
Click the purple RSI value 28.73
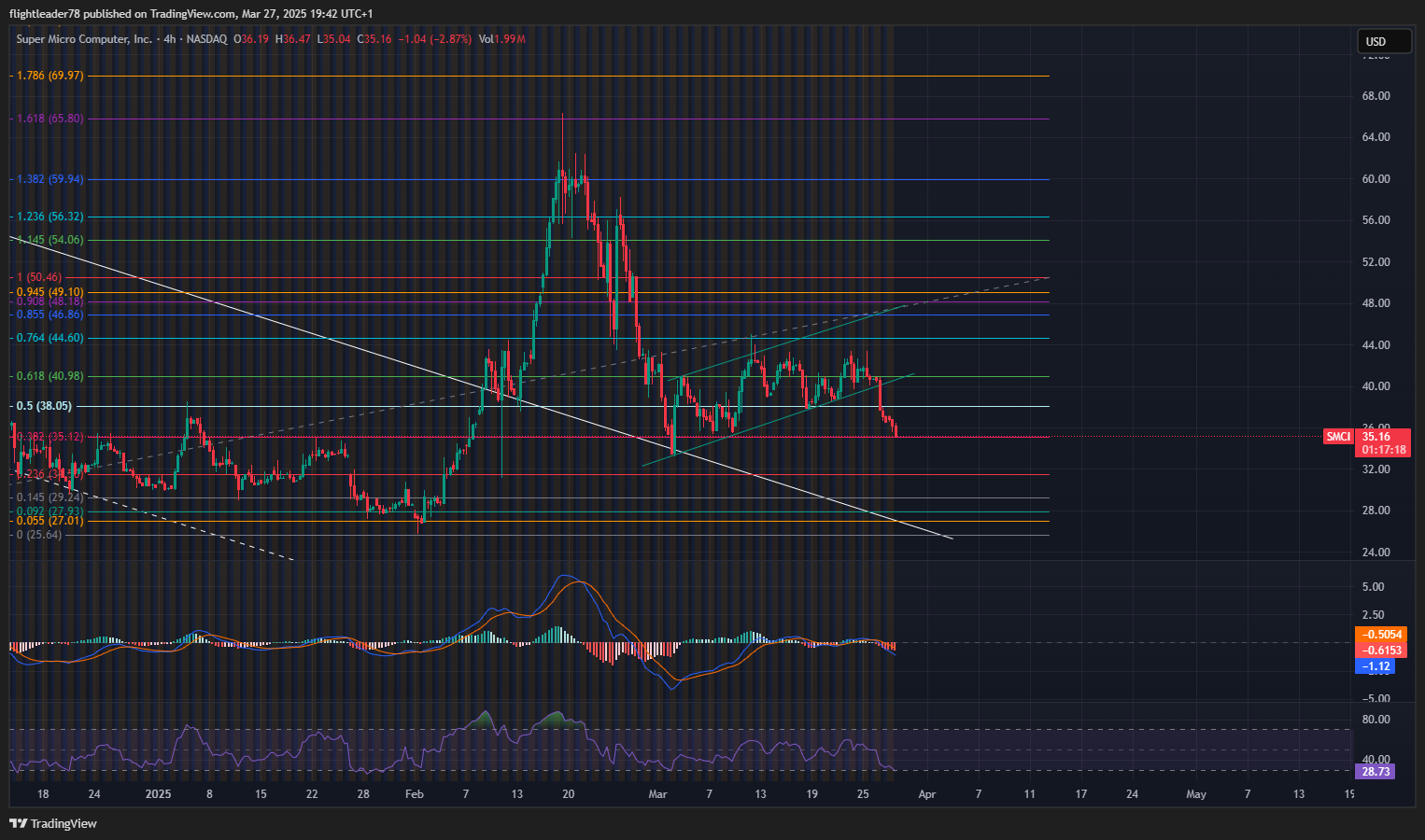point(1375,772)
